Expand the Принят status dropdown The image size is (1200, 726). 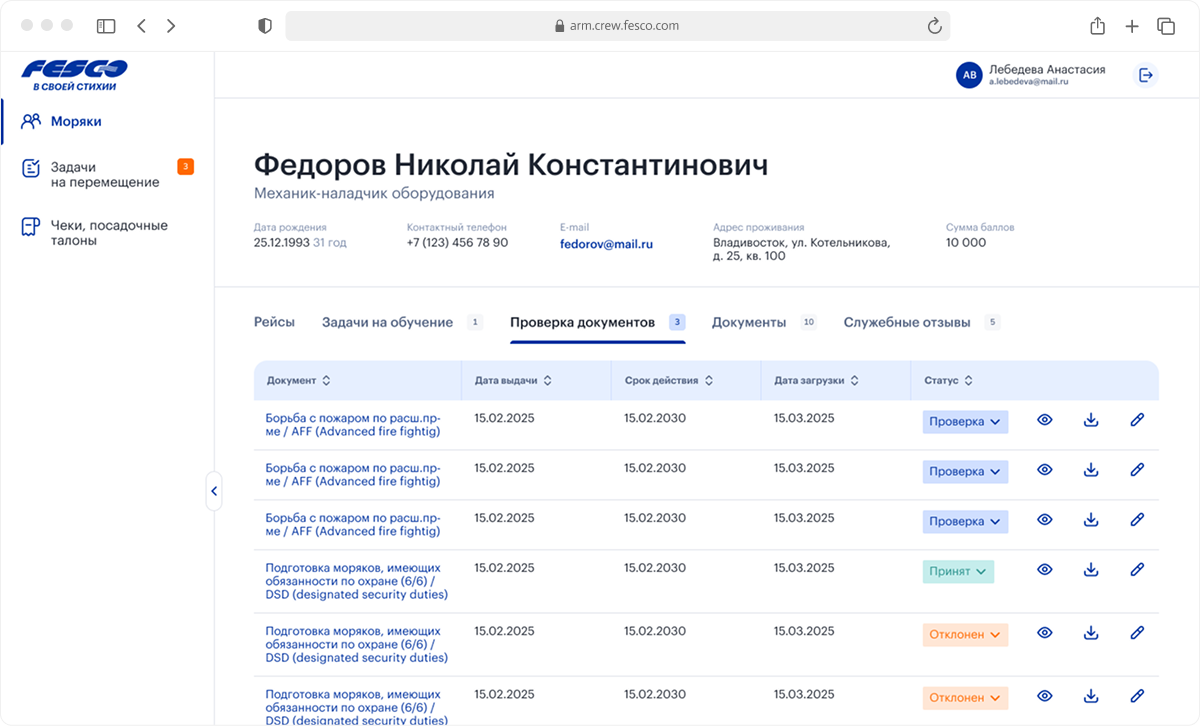coord(957,572)
